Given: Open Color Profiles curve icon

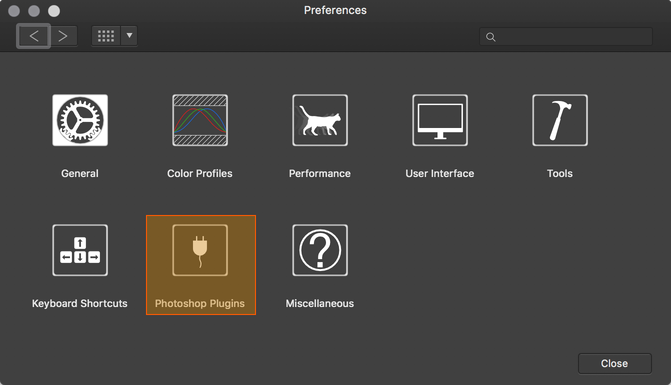Looking at the screenshot, I should click(x=200, y=120).
